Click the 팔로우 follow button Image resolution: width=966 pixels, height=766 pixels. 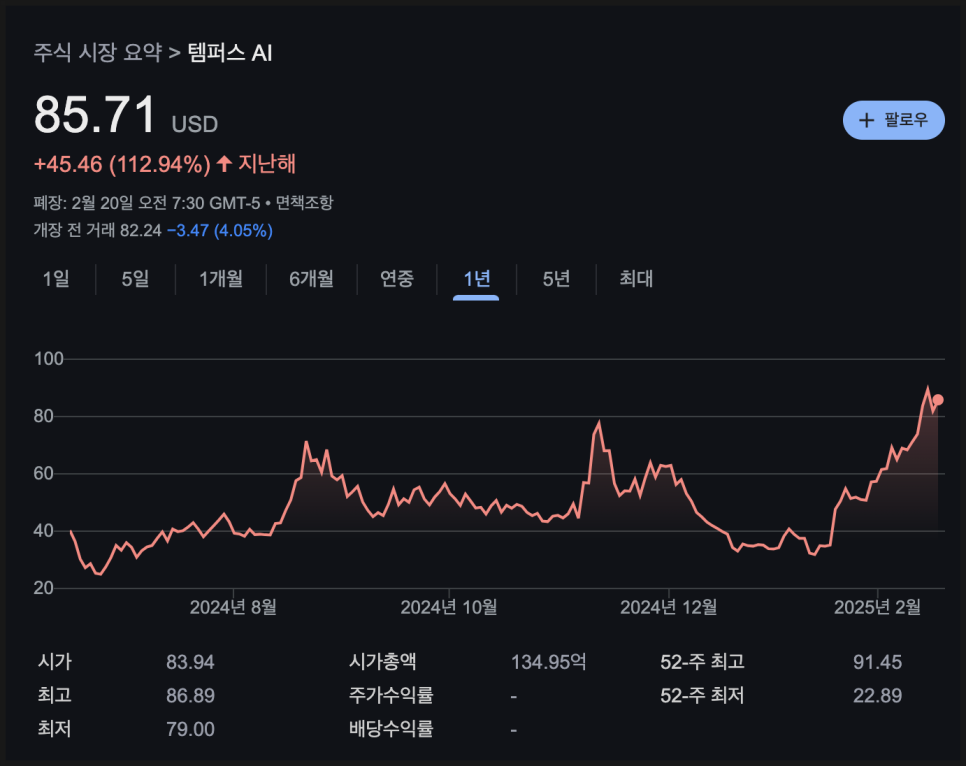click(x=893, y=120)
